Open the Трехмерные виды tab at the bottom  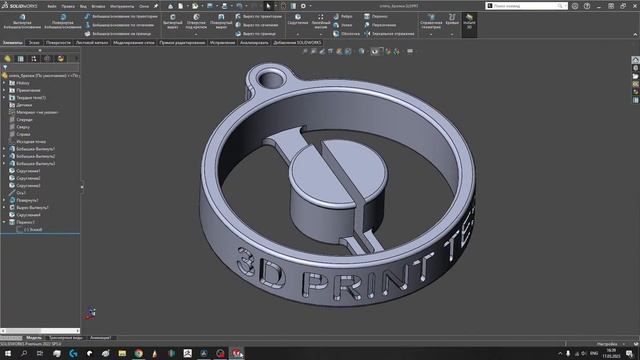[x=66, y=338]
